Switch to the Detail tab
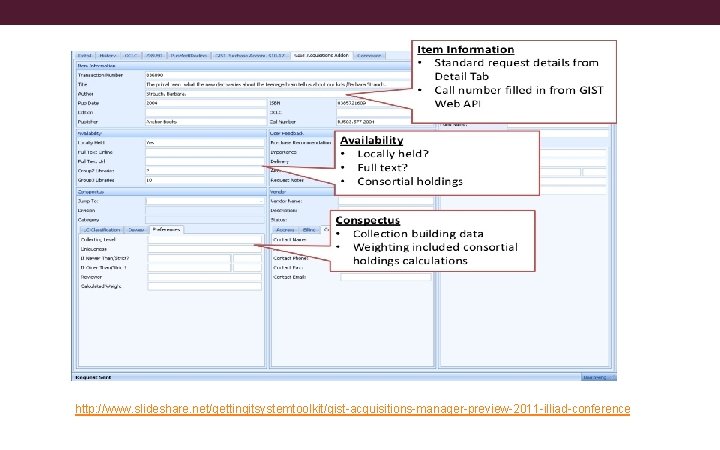 click(84, 56)
